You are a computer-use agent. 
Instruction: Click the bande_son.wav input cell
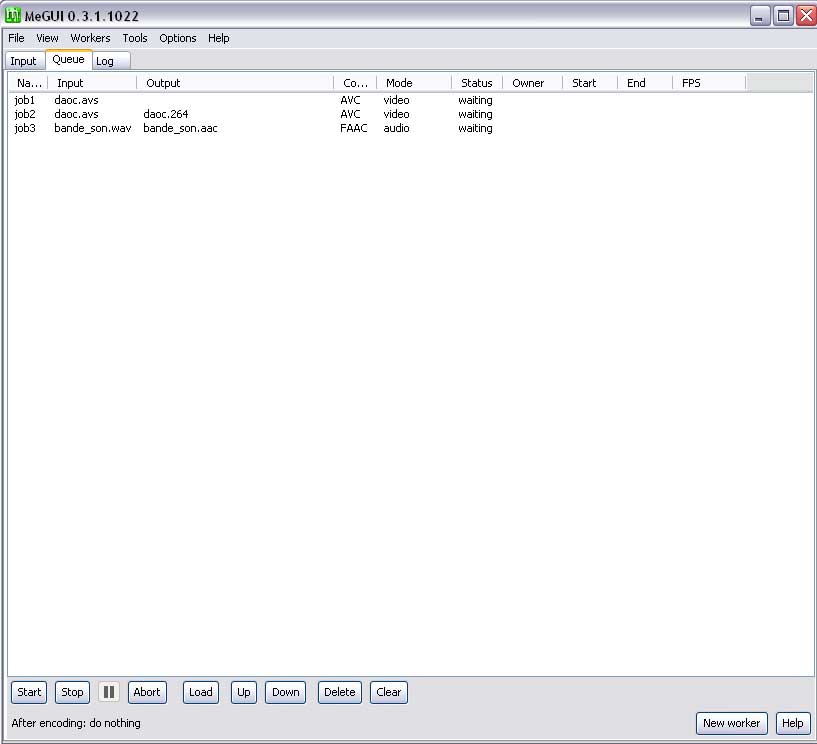93,128
